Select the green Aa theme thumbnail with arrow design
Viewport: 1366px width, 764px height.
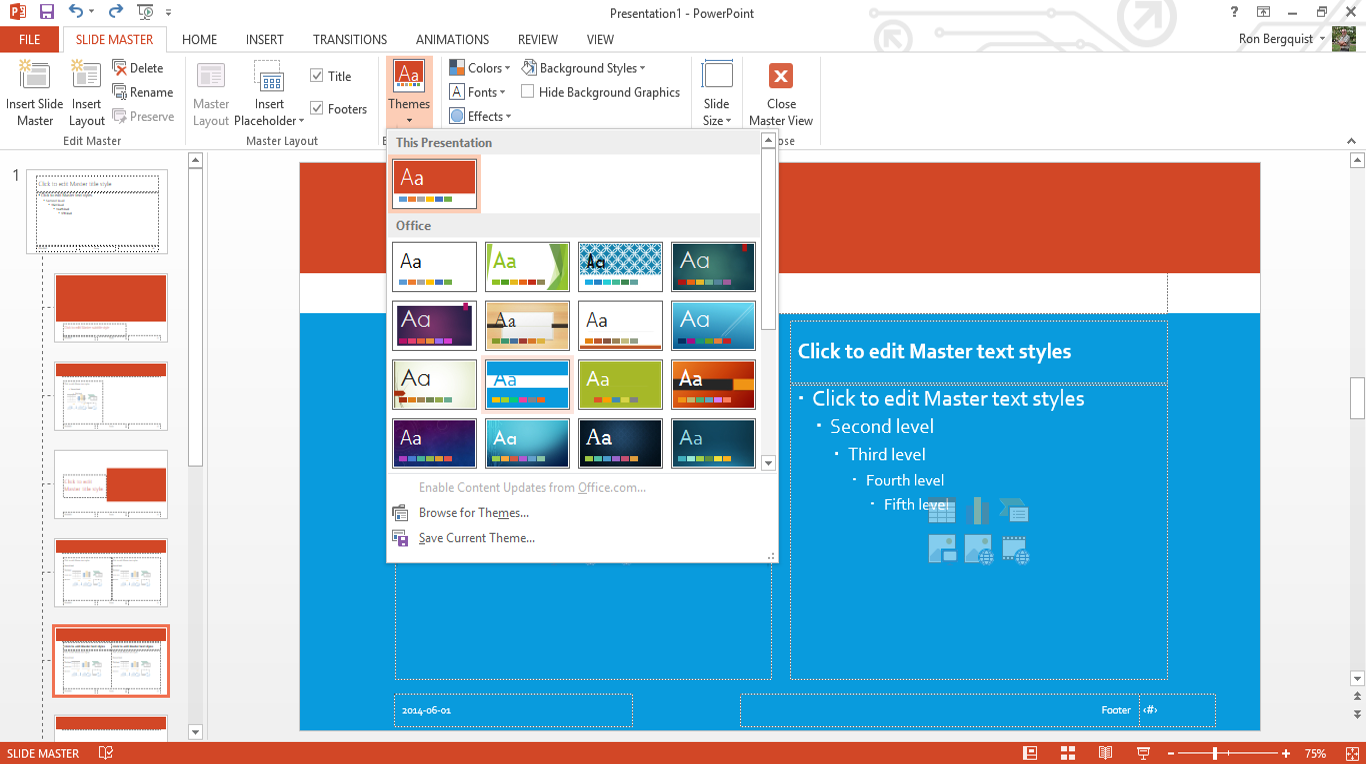pos(527,267)
